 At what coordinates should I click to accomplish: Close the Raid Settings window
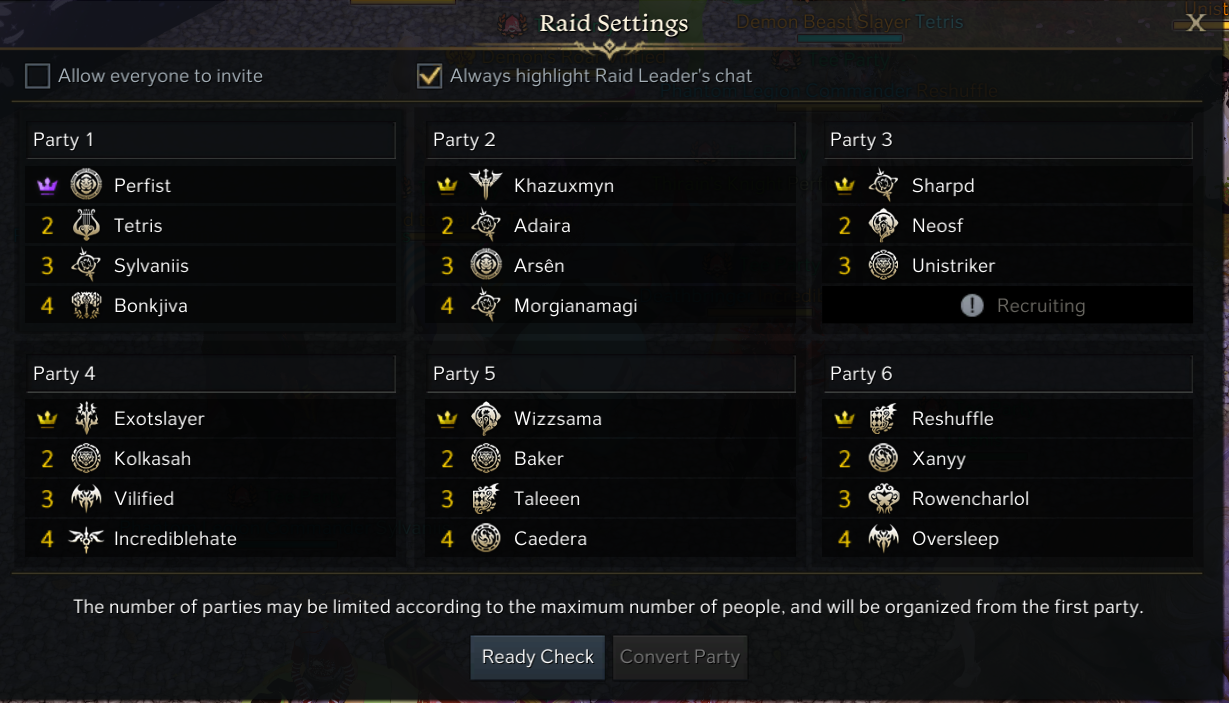click(1195, 23)
